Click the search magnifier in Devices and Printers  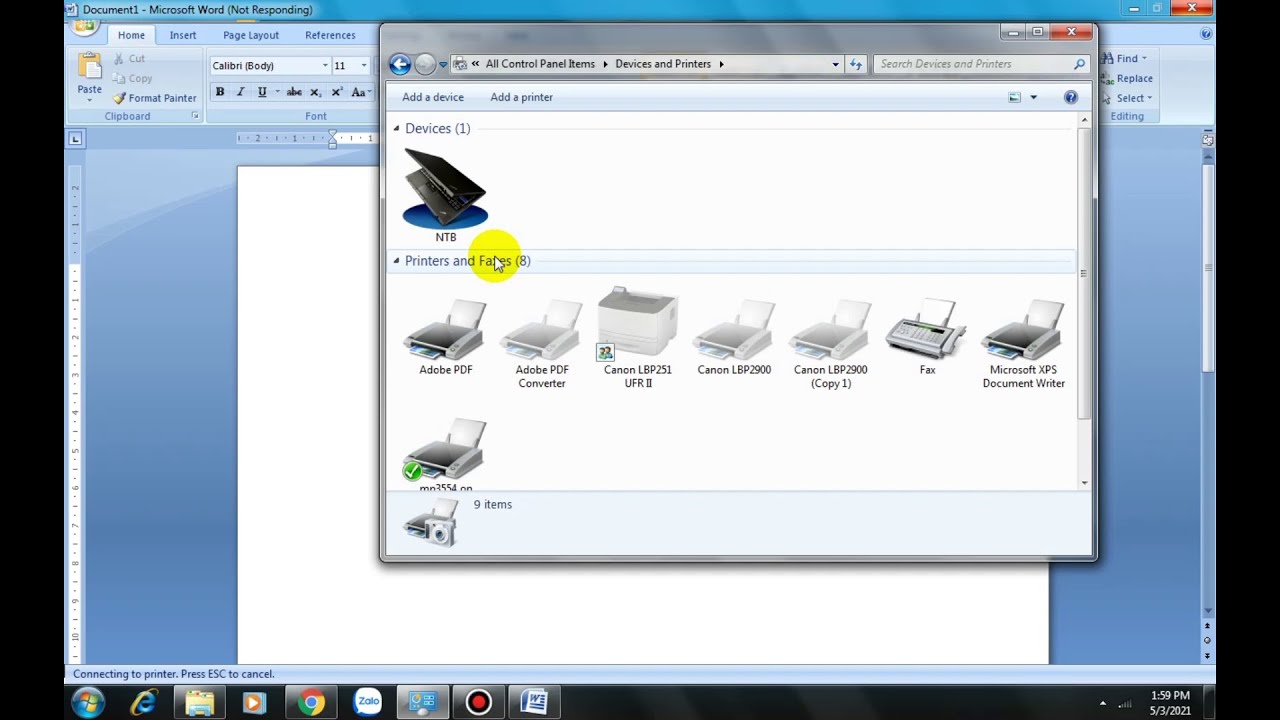point(1079,64)
